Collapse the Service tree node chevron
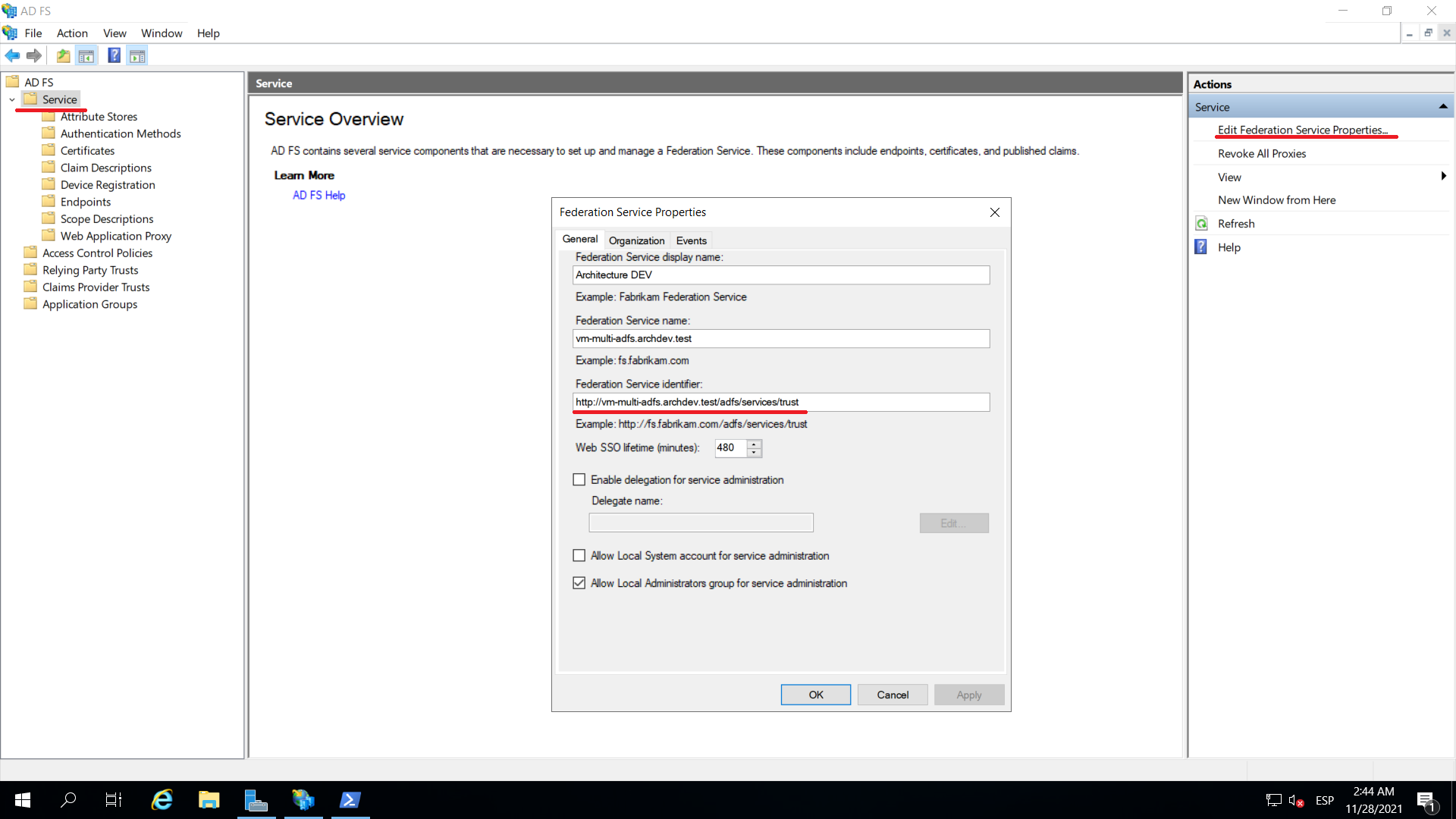 point(12,99)
